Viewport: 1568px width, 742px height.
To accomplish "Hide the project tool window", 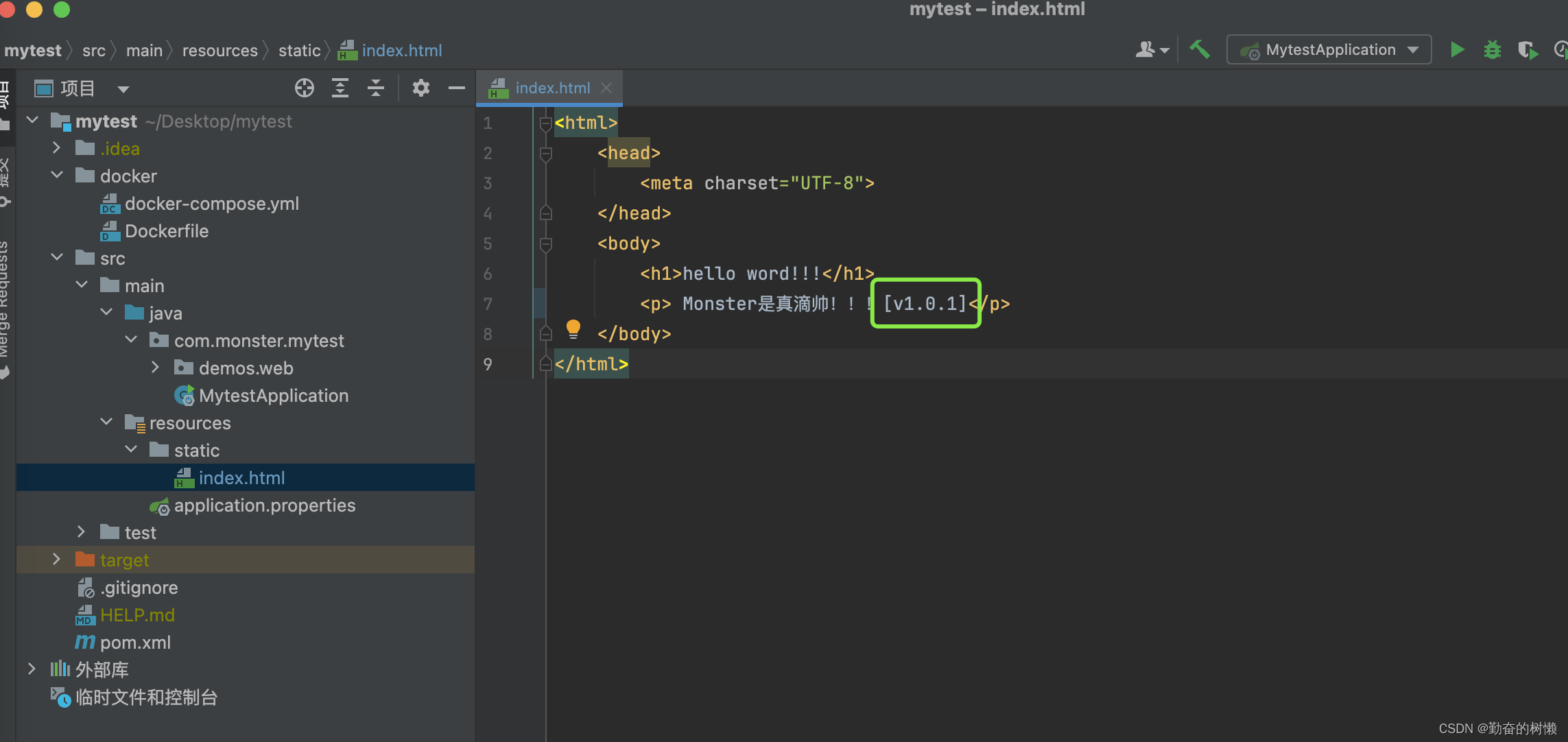I will pos(457,88).
